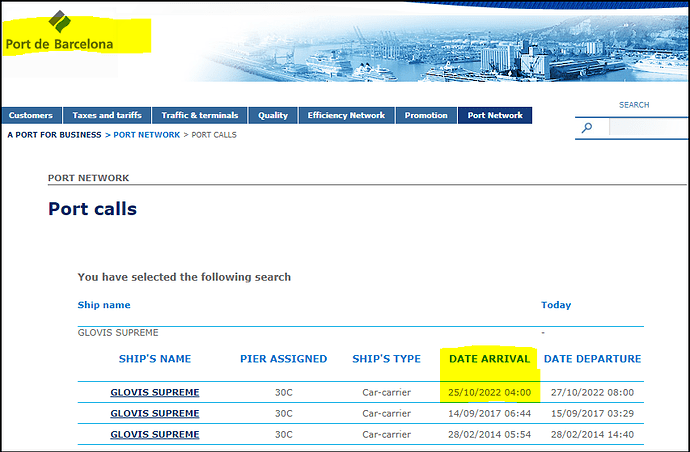Click the Port de Barcelona logo
690x452 pixels.
(x=59, y=31)
